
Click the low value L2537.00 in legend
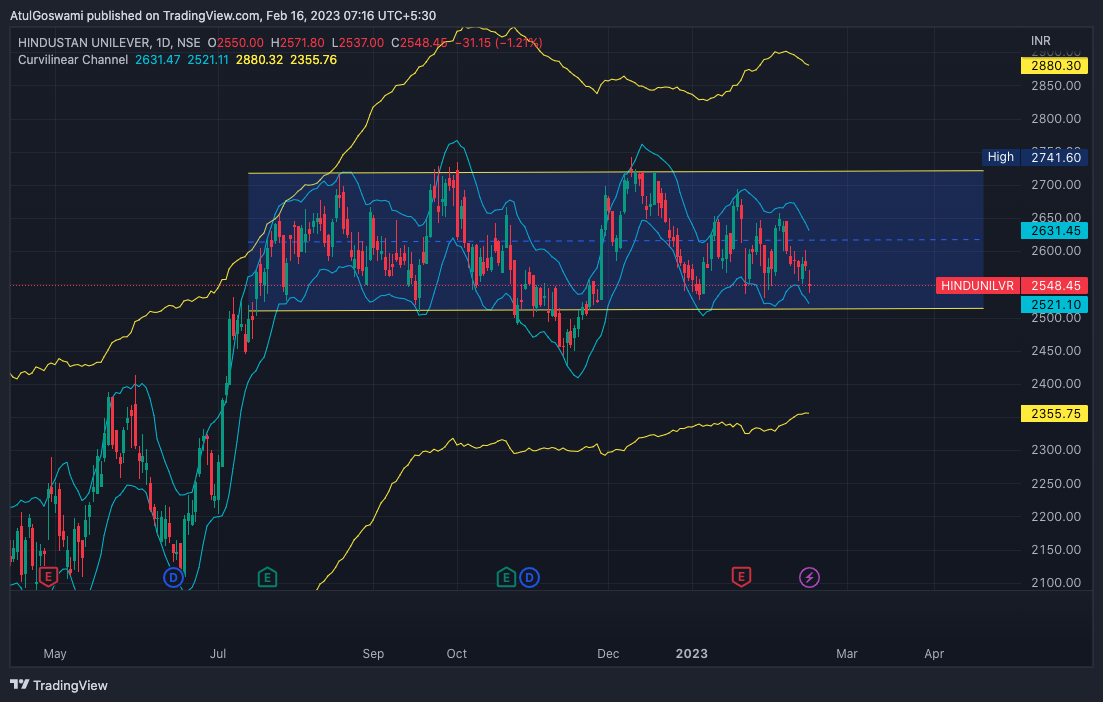click(358, 43)
